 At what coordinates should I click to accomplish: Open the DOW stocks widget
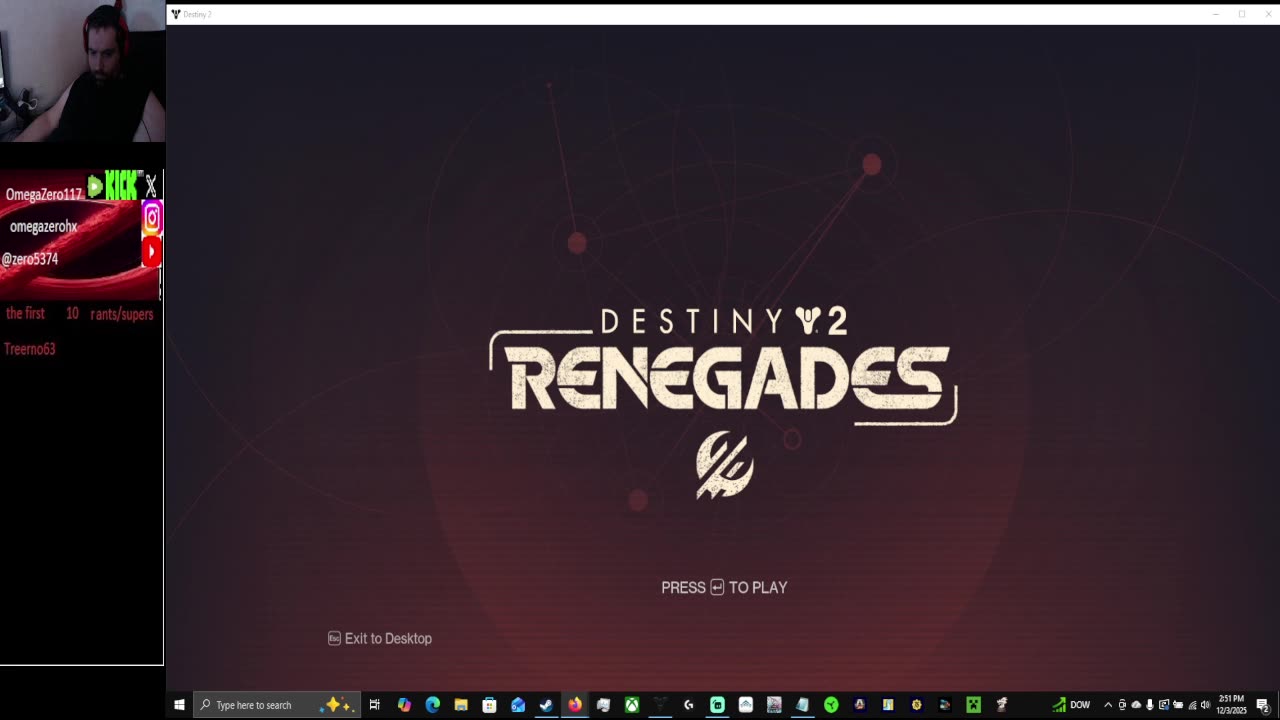click(x=1071, y=705)
